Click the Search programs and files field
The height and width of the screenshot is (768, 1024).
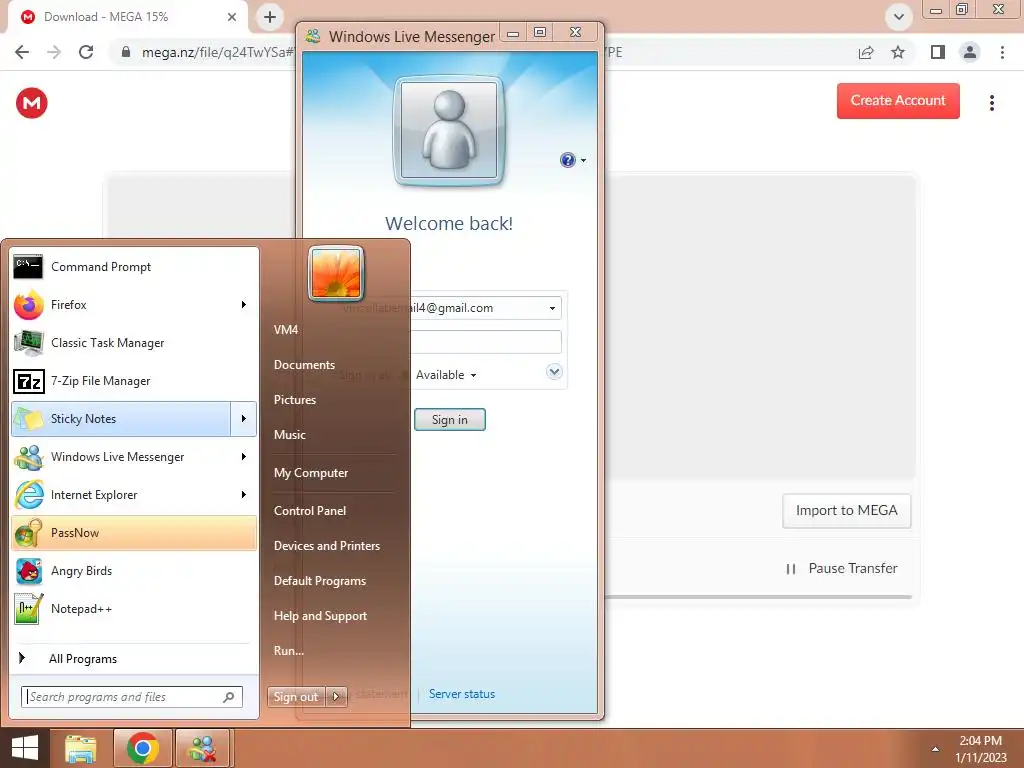[x=132, y=697]
